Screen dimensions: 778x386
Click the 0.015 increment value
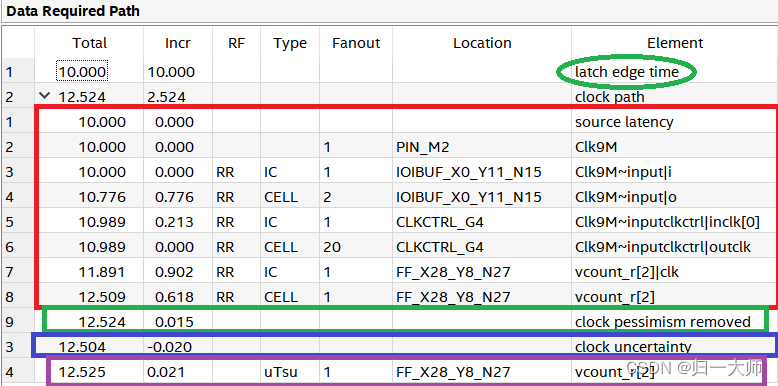pos(174,322)
